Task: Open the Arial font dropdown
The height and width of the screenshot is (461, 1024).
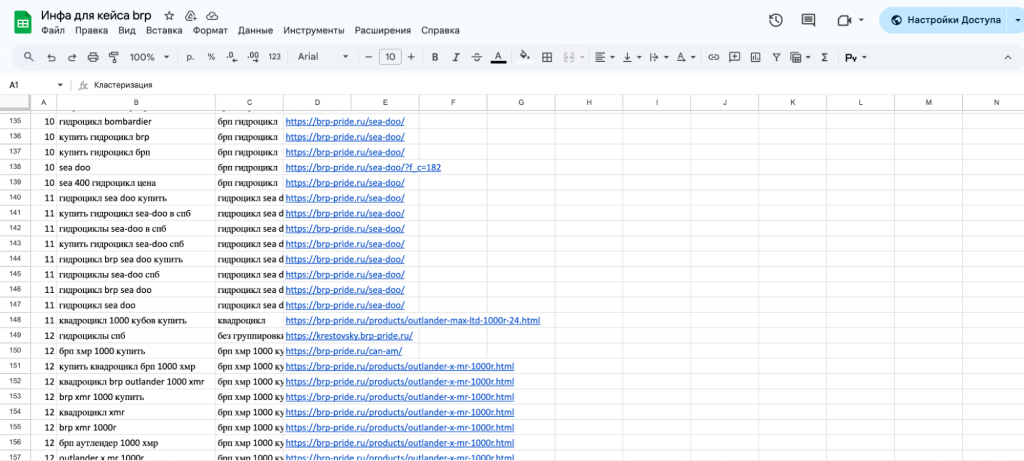Action: (x=323, y=57)
